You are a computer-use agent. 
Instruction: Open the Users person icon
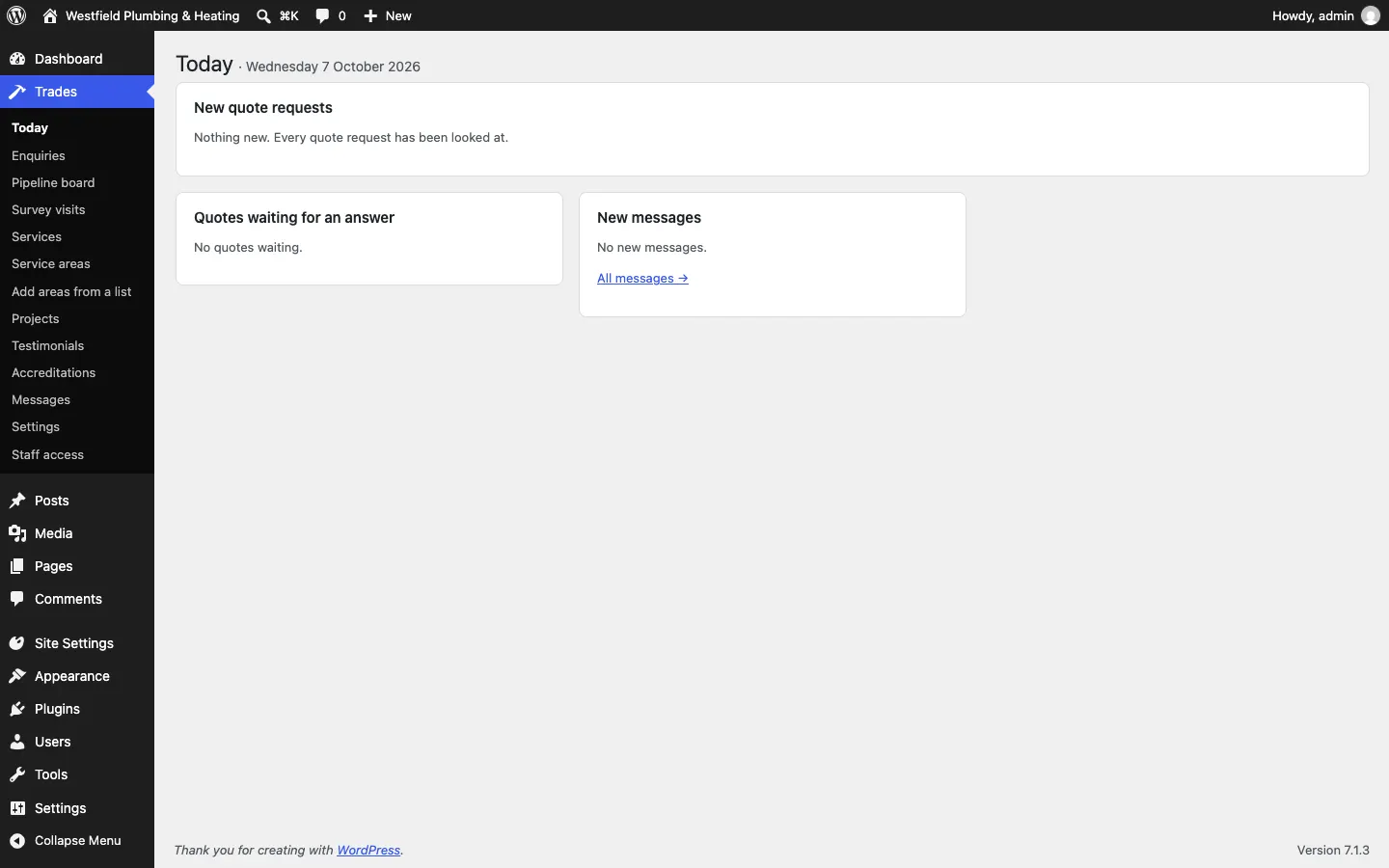click(x=17, y=742)
